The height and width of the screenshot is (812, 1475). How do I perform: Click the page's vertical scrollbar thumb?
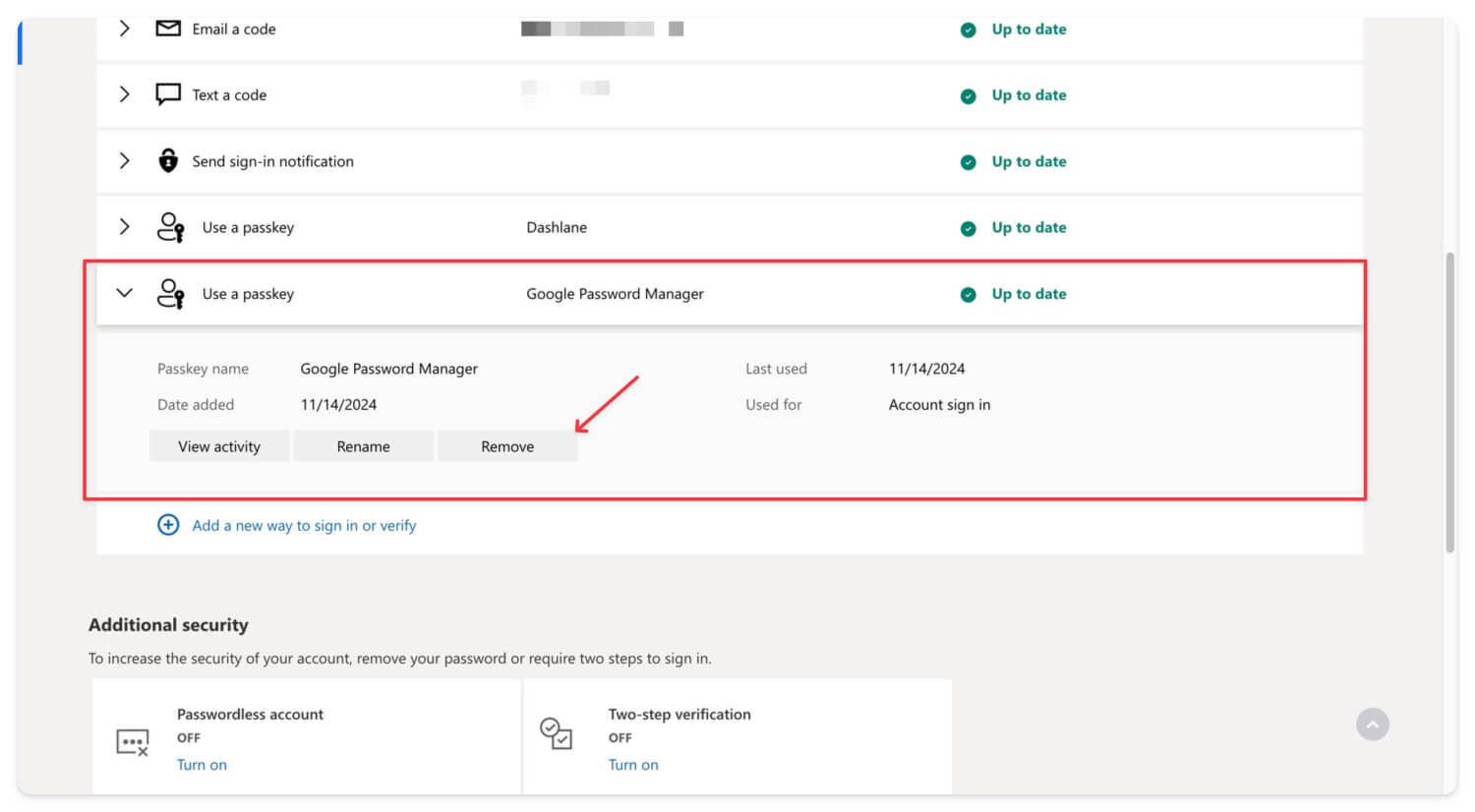click(x=1449, y=403)
